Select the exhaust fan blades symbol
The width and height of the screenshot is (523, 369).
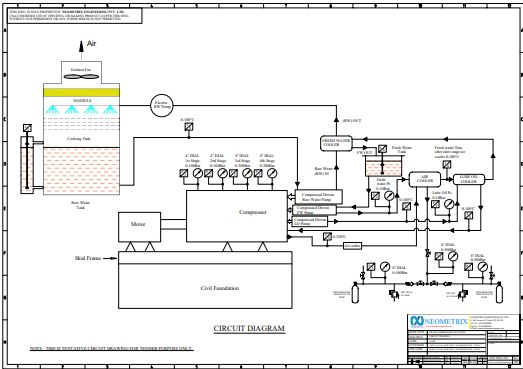tap(81, 77)
